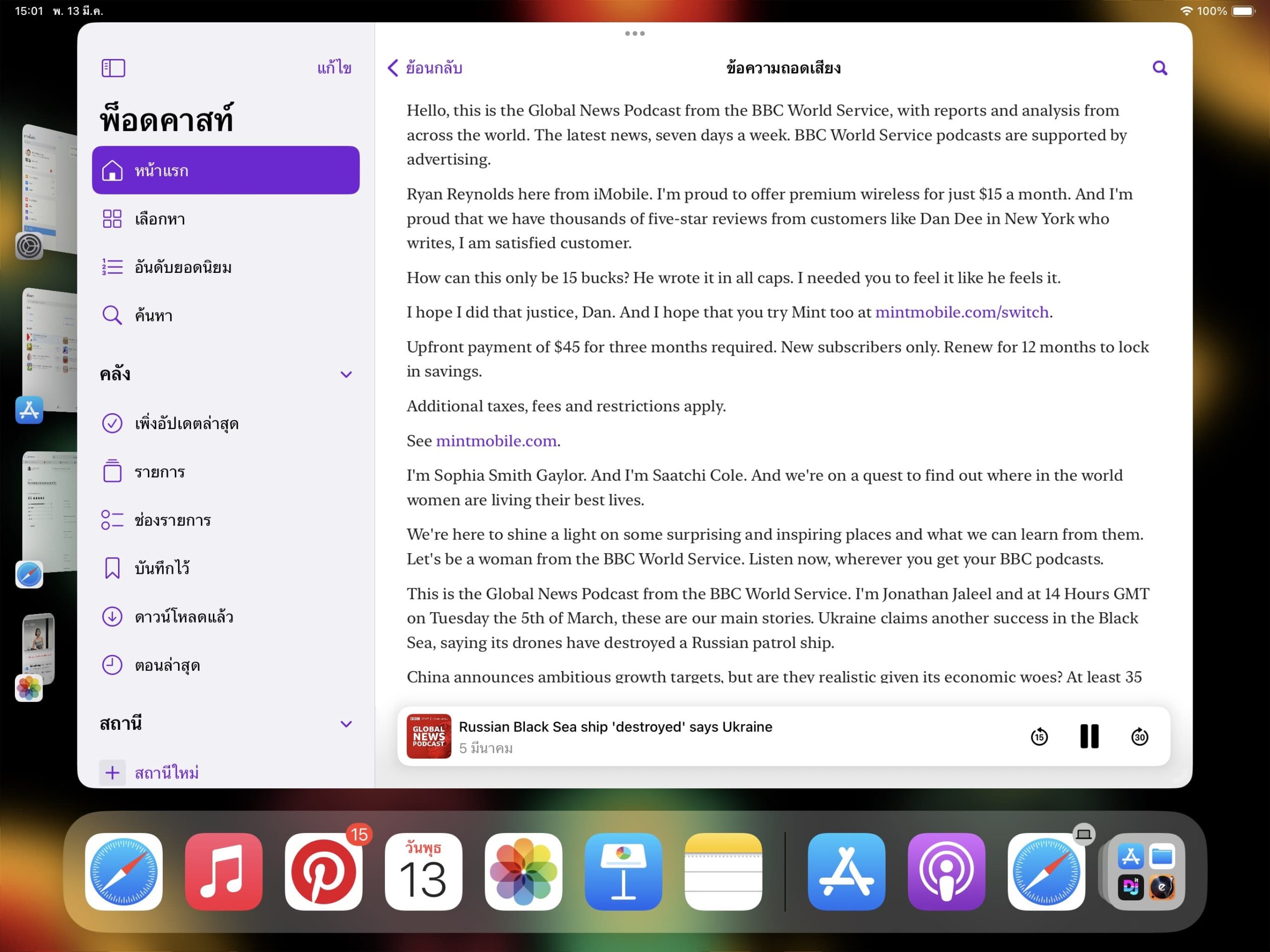This screenshot has width=1270, height=952.
Task: Tap the three-dot multitasking control
Action: [x=635, y=33]
